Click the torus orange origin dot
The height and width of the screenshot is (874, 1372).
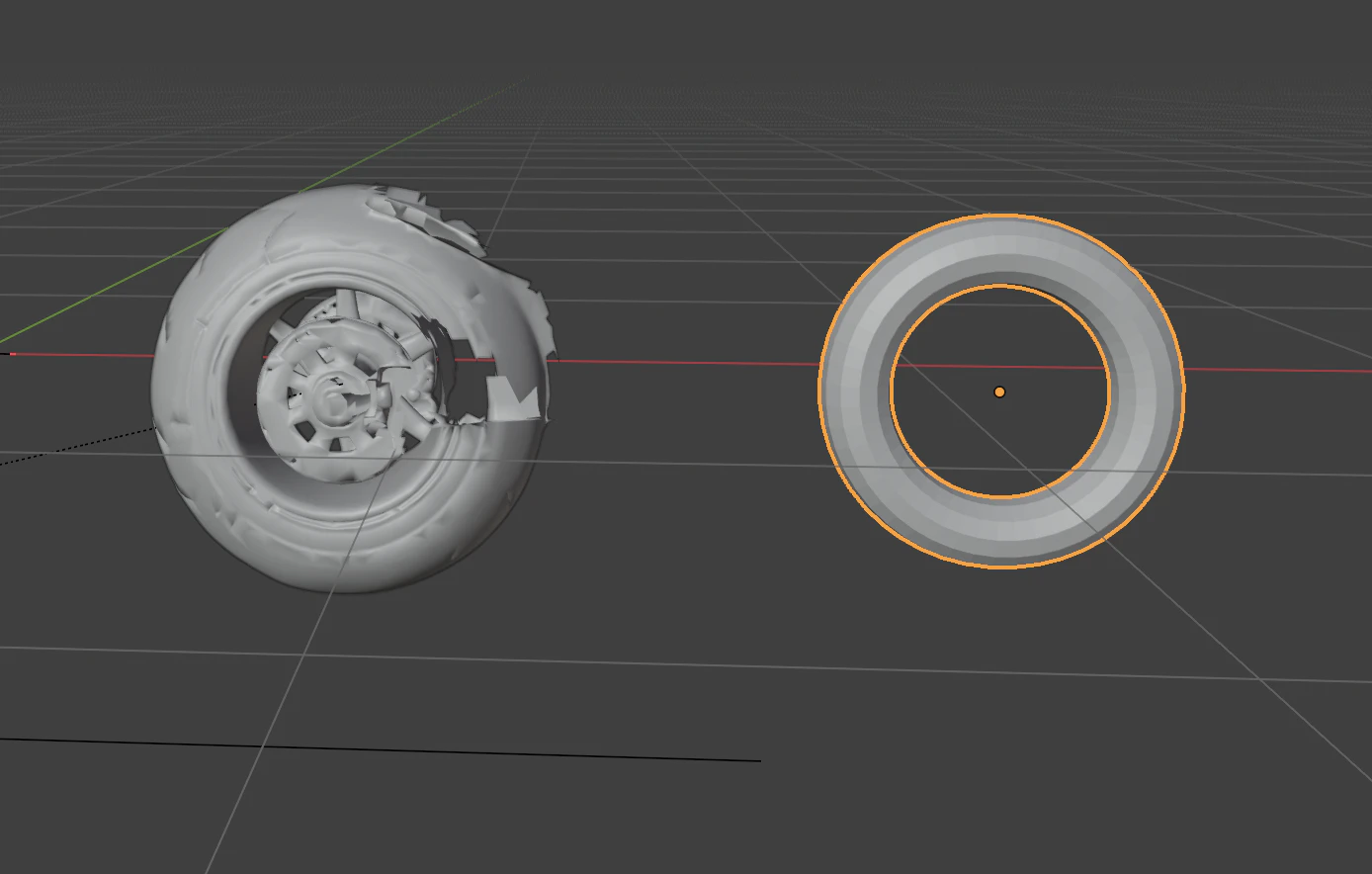coord(999,393)
